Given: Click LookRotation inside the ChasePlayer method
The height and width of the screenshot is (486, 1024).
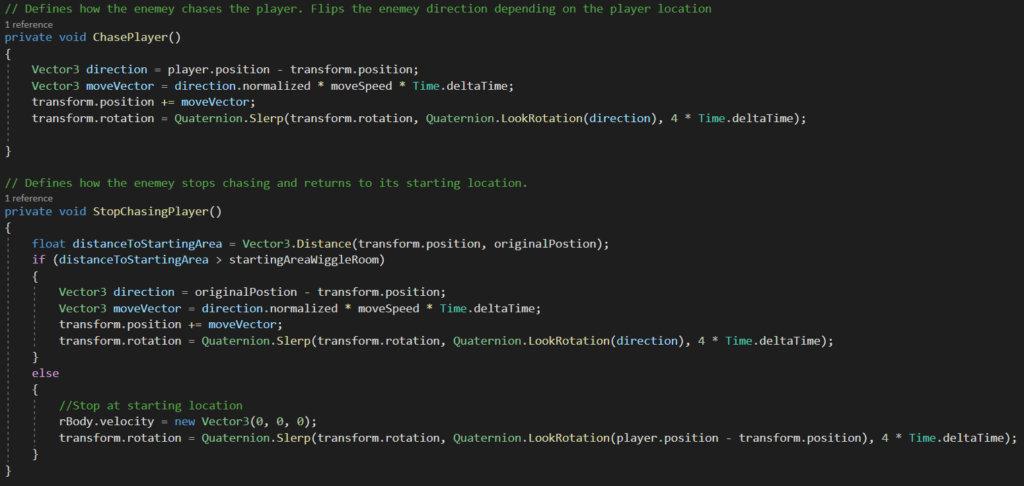Looking at the screenshot, I should [543, 118].
